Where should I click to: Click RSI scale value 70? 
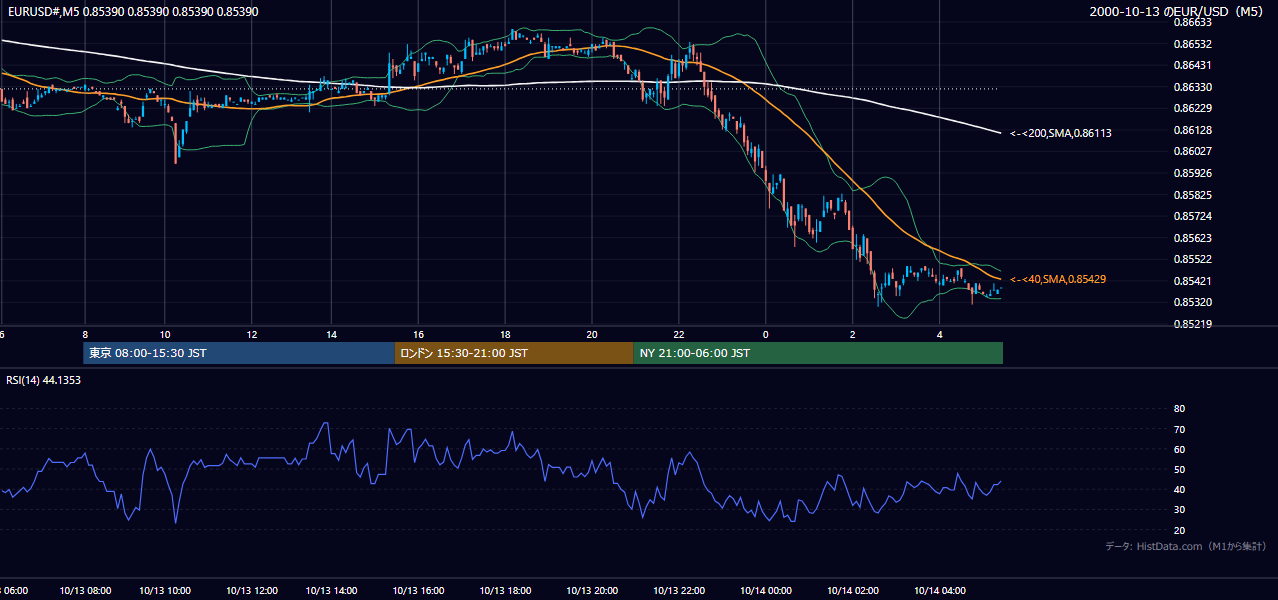[1179, 429]
